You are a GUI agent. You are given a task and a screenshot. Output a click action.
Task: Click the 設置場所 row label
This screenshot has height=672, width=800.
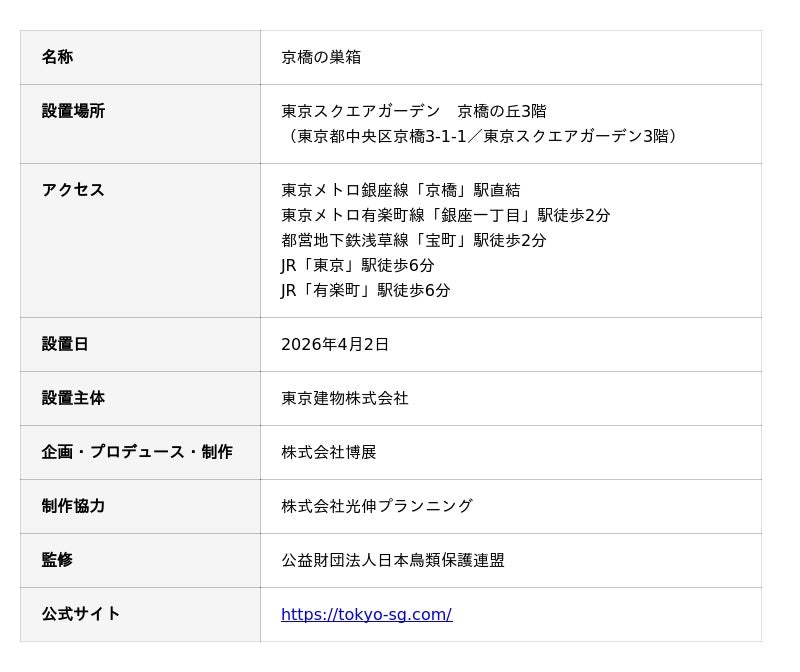pyautogui.click(x=73, y=111)
